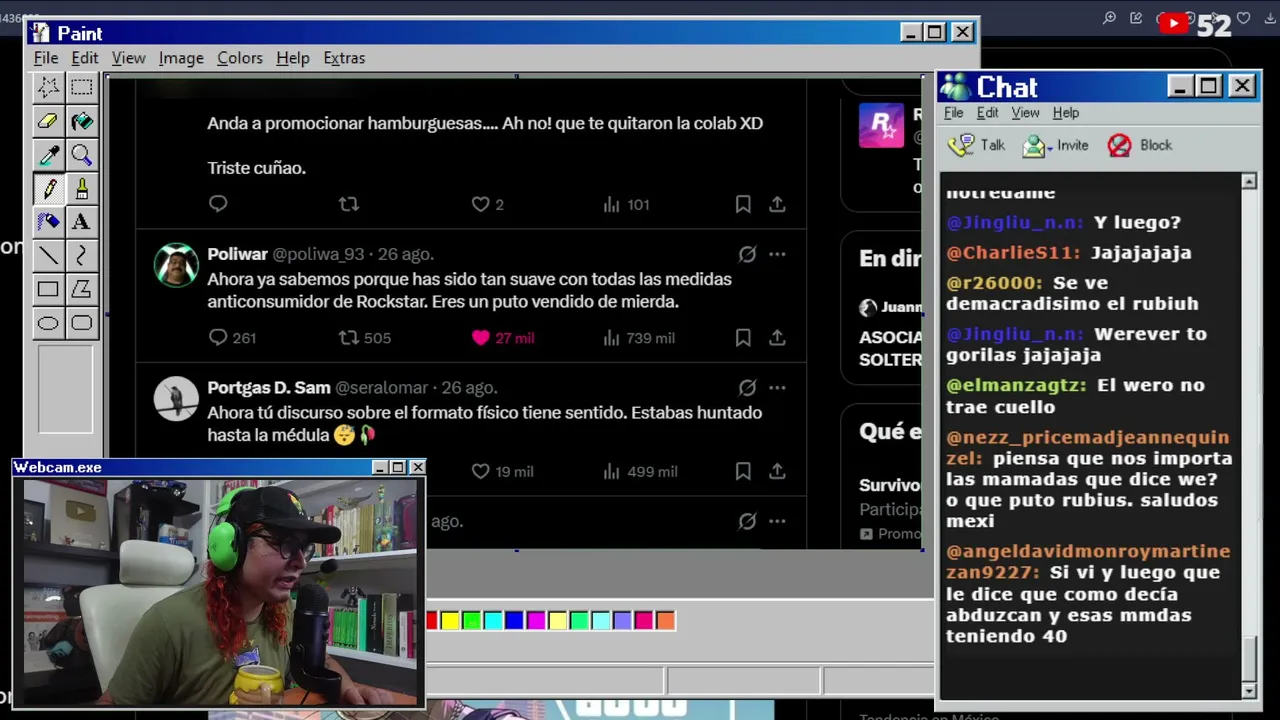Bookmark the Portgas D. Sam tweet
The width and height of the screenshot is (1280, 720).
743,471
